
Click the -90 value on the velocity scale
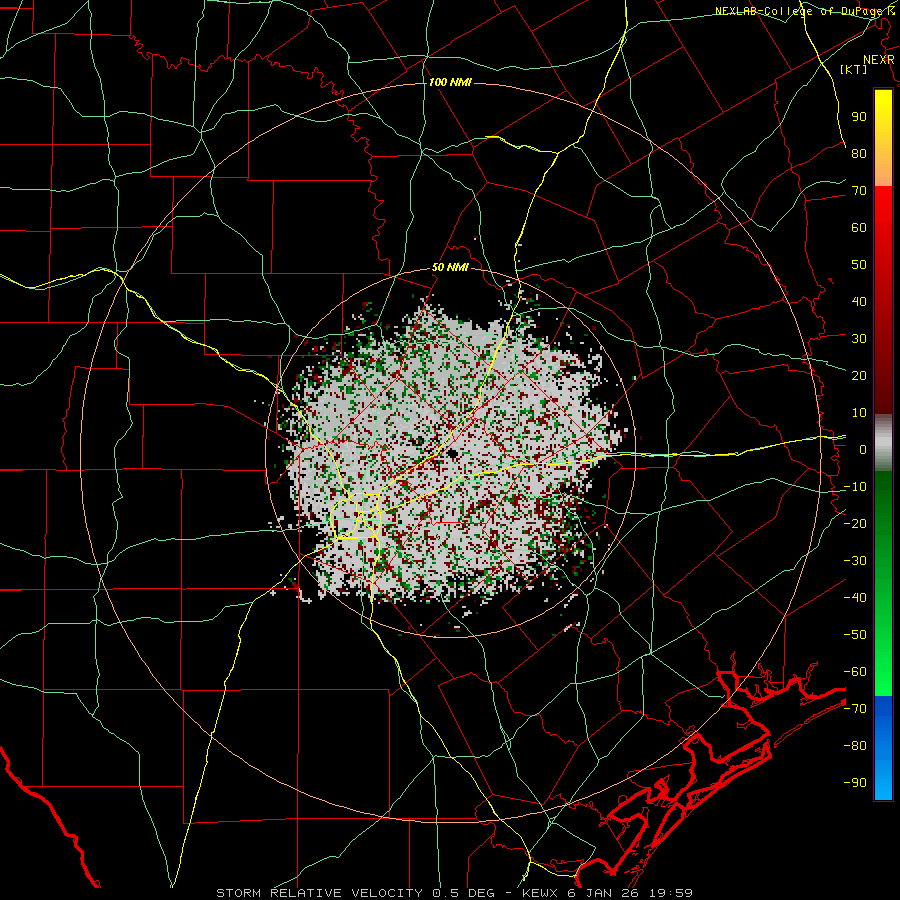(855, 782)
